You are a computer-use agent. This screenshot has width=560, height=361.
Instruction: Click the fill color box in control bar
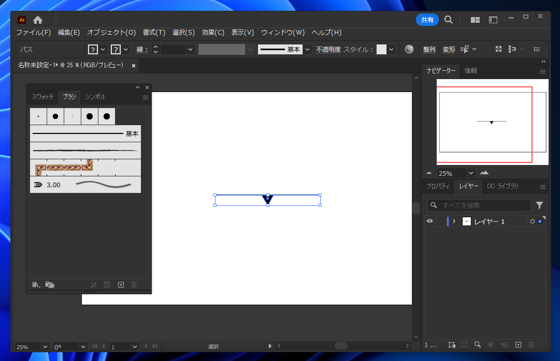point(93,49)
